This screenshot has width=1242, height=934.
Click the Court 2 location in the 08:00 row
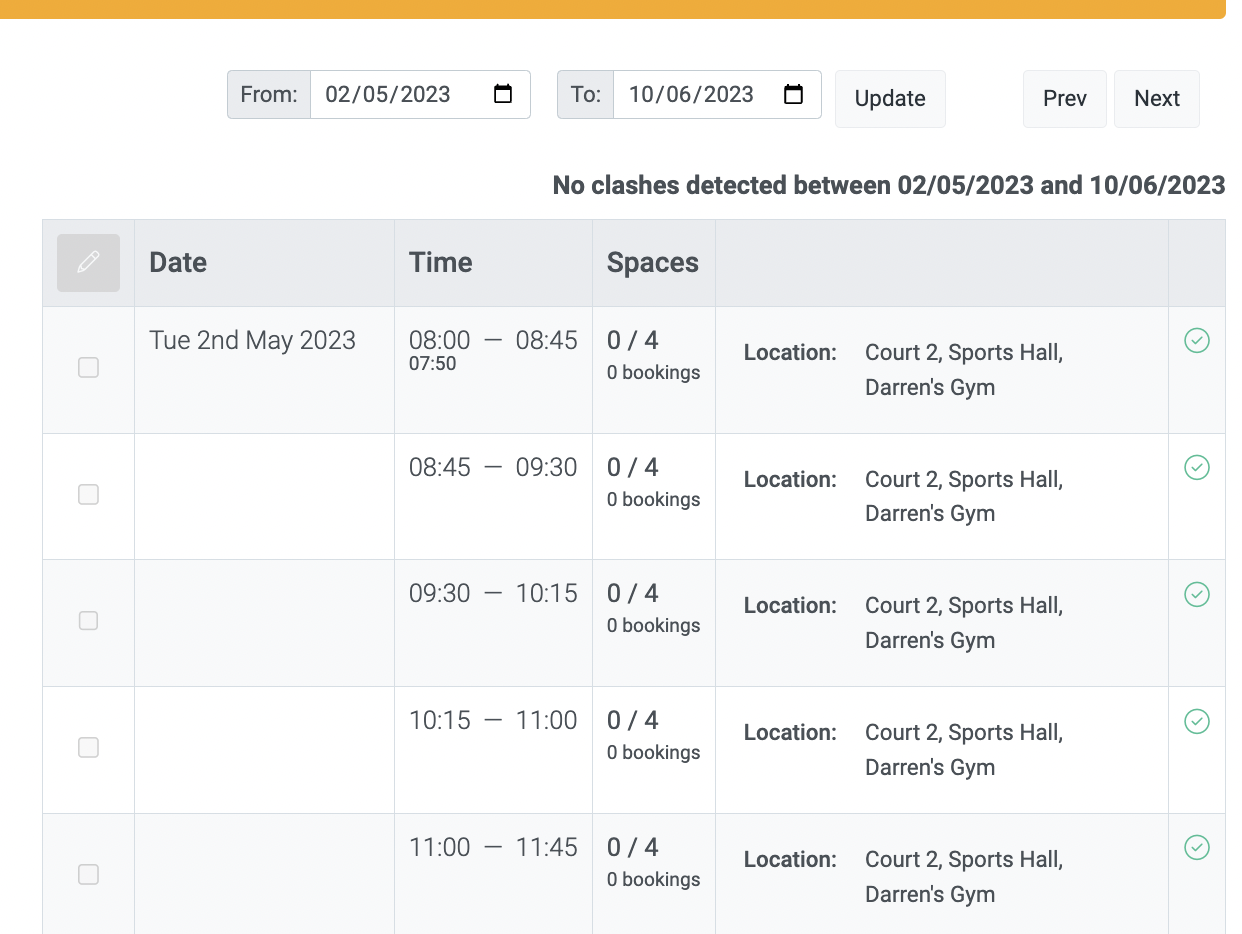point(964,370)
